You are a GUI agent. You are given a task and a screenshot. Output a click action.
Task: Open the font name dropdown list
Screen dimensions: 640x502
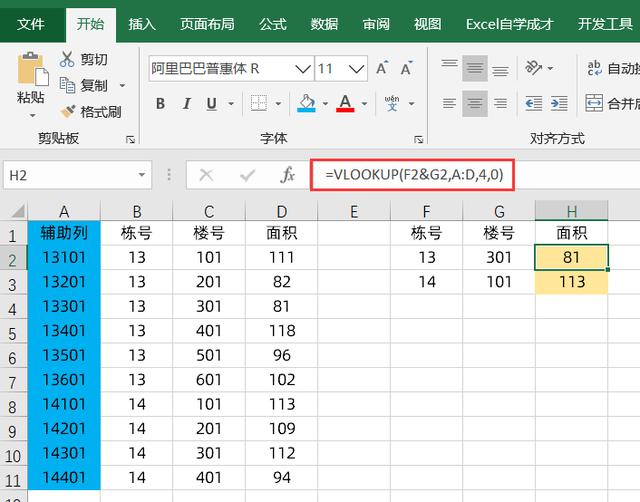(x=303, y=69)
